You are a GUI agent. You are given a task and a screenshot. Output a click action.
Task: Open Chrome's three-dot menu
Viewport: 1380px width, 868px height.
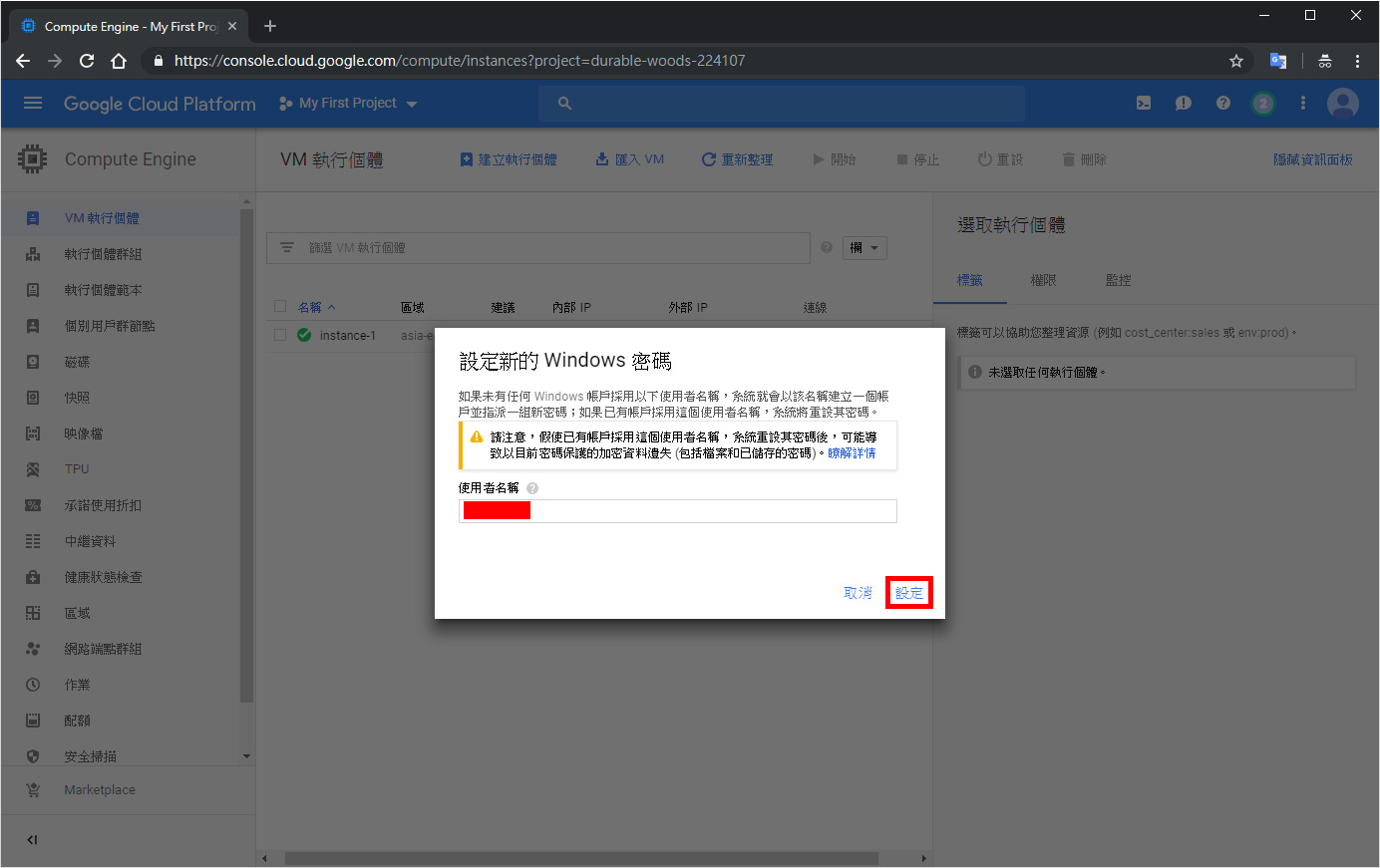point(1357,61)
